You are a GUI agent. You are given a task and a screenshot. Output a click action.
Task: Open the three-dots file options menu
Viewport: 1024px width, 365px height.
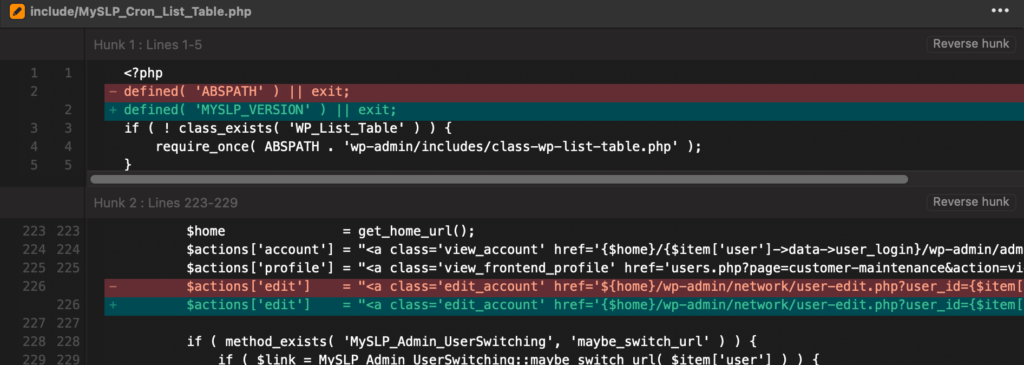click(1000, 11)
